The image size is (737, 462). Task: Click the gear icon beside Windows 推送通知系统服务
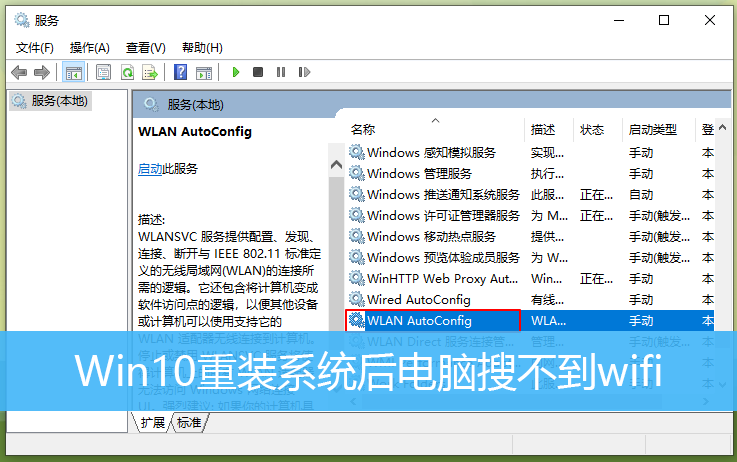tap(357, 194)
